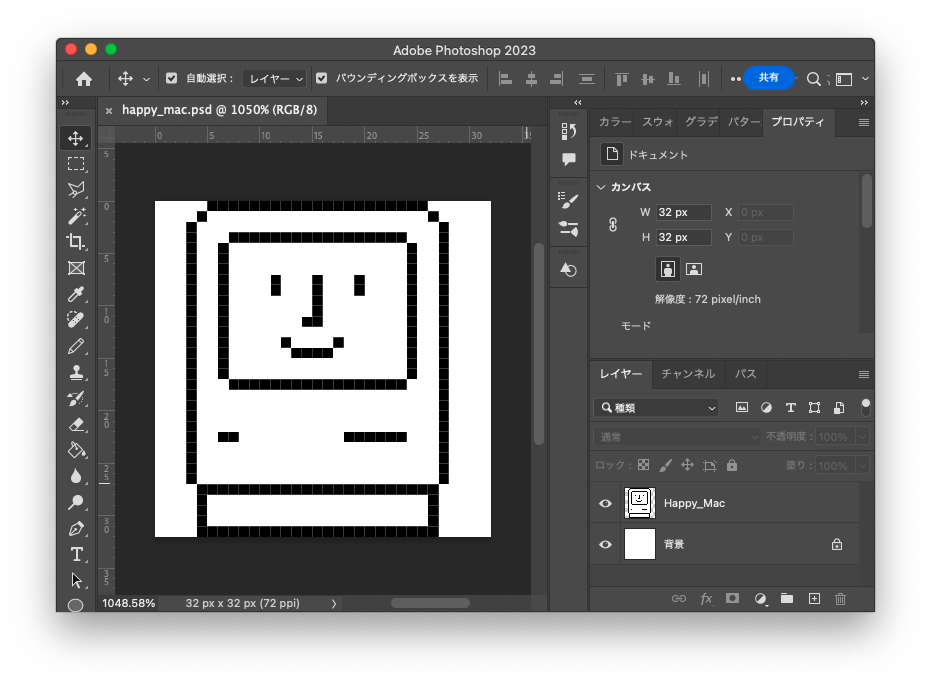
Task: Select the Polygonal Lasso tool
Action: [x=75, y=190]
